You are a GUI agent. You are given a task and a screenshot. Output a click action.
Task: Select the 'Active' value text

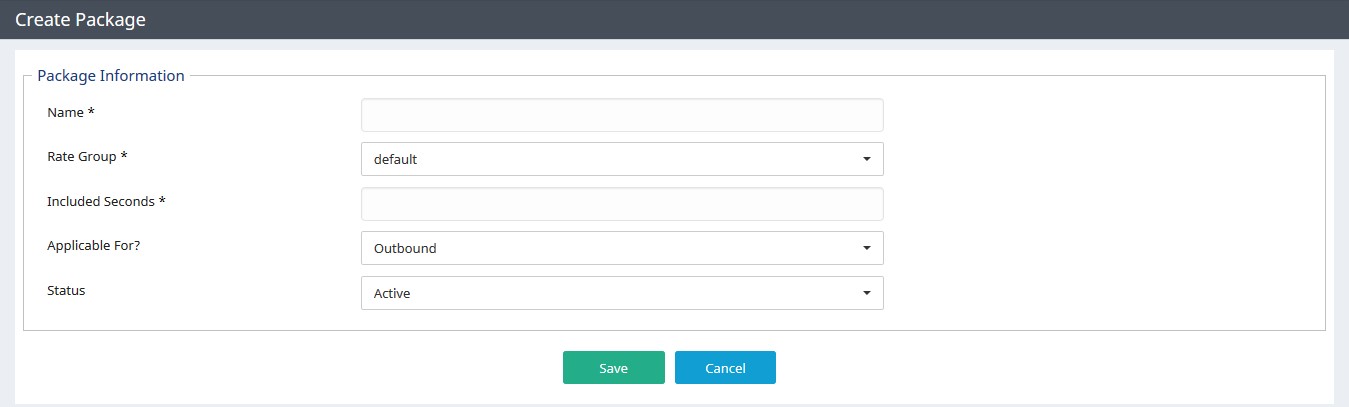point(392,293)
